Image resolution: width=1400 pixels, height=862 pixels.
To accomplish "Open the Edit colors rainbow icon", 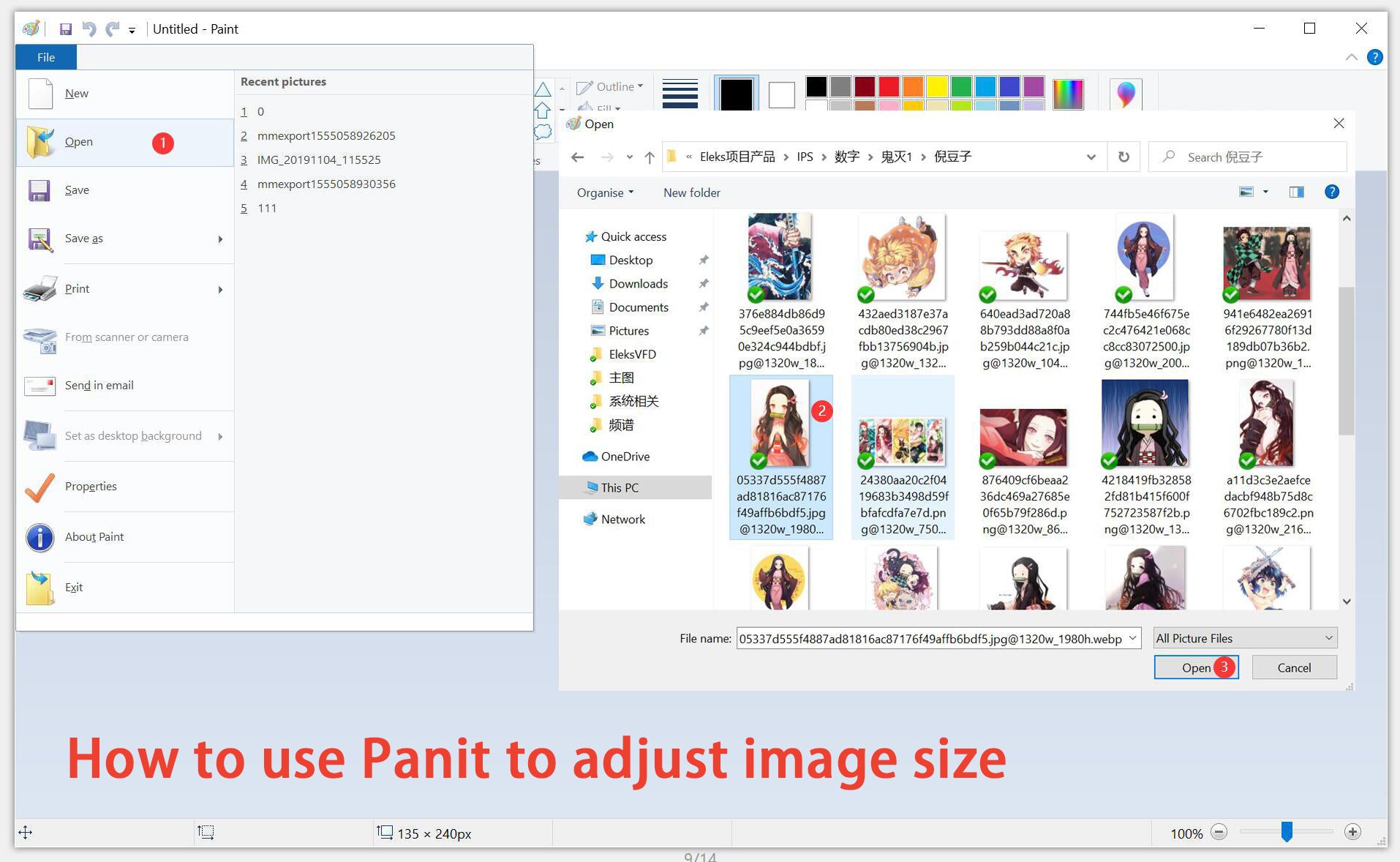I will pyautogui.click(x=1068, y=94).
